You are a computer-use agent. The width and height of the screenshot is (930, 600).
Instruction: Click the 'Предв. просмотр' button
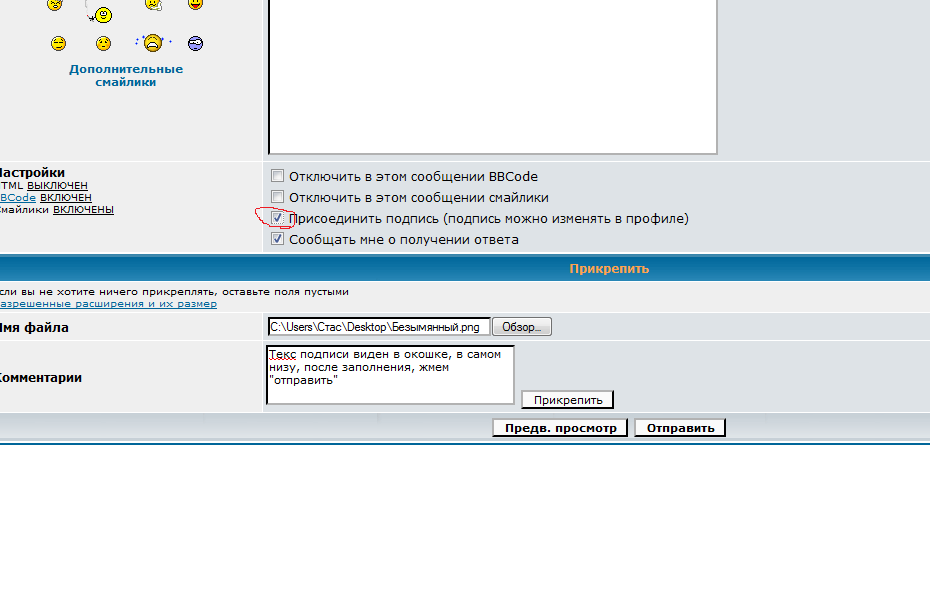pyautogui.click(x=560, y=428)
